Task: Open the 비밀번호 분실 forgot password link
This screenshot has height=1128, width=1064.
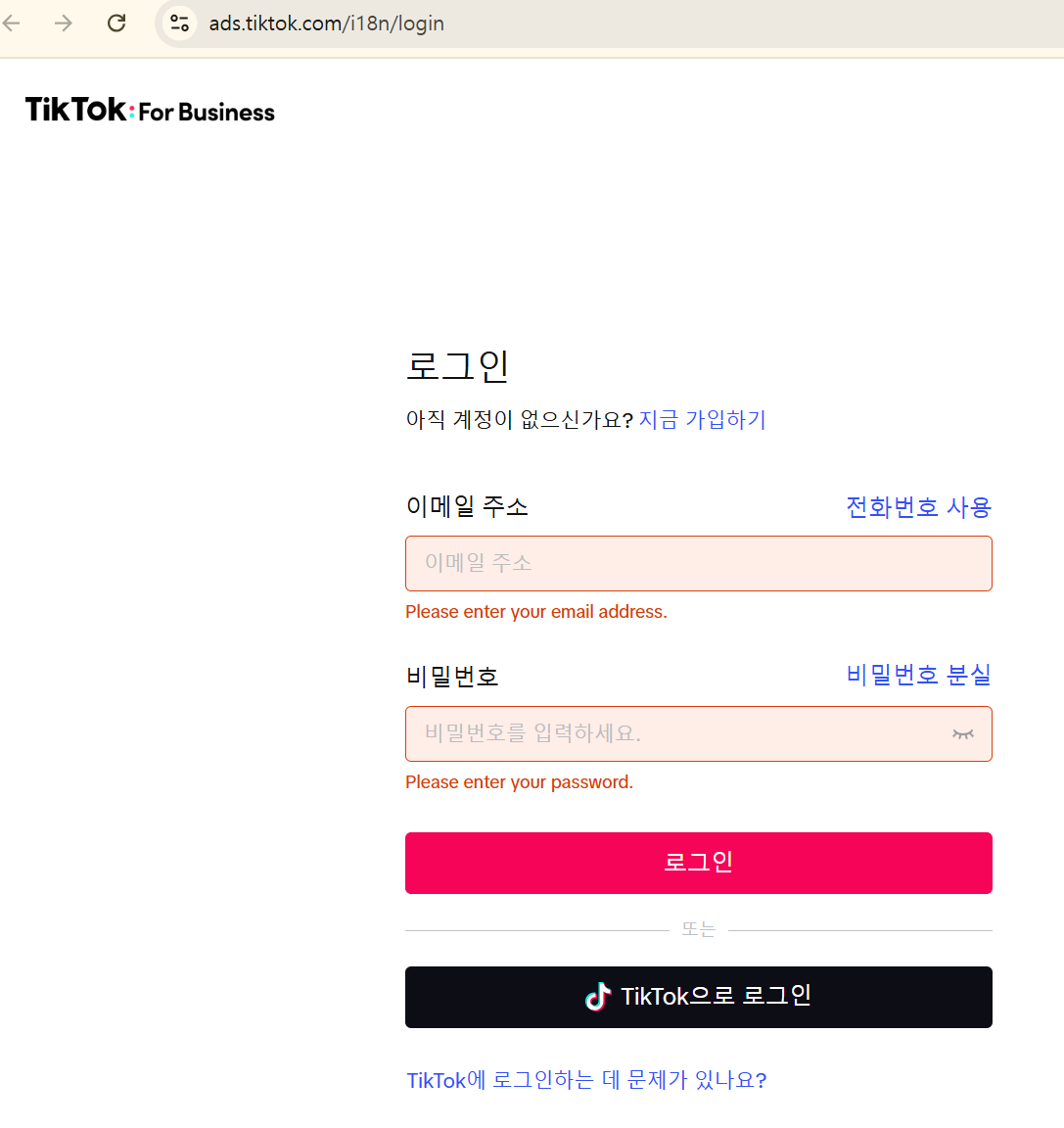Action: pyautogui.click(x=919, y=675)
